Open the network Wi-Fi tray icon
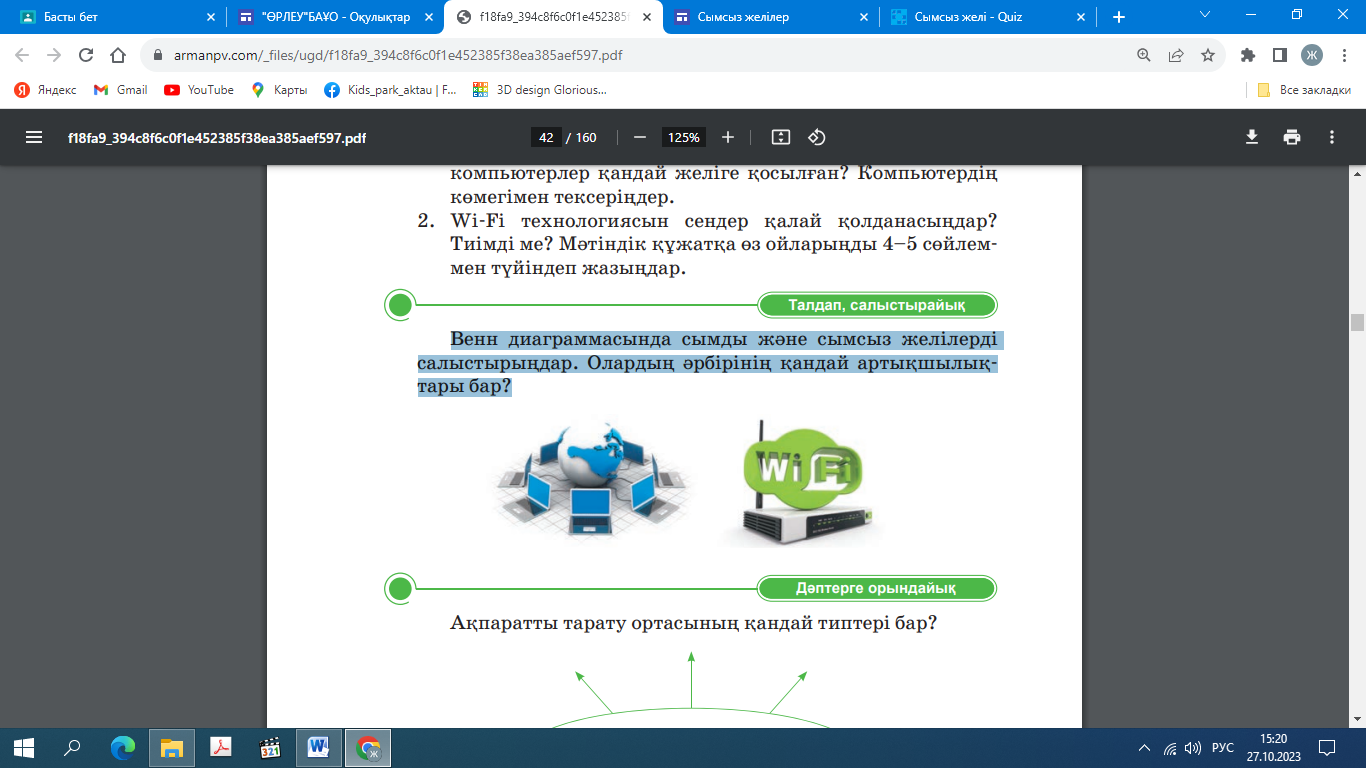The height and width of the screenshot is (768, 1366). coord(1170,748)
